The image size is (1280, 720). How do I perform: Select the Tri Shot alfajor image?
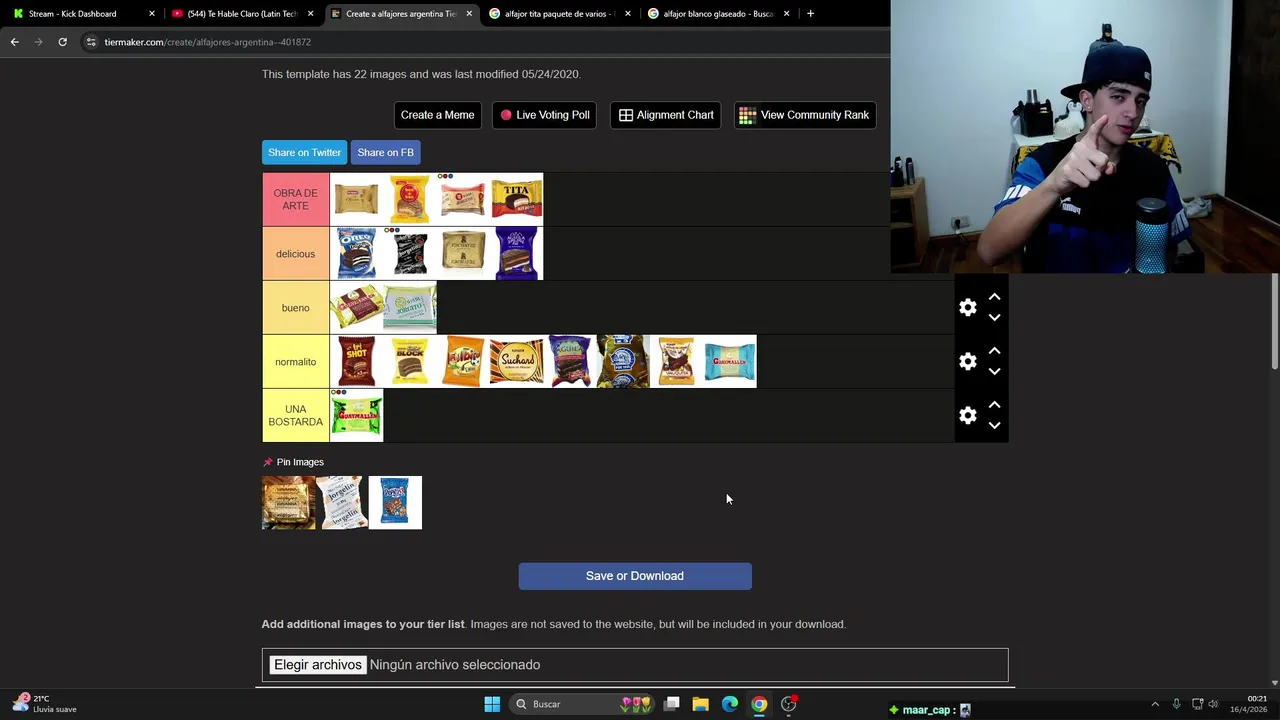356,362
